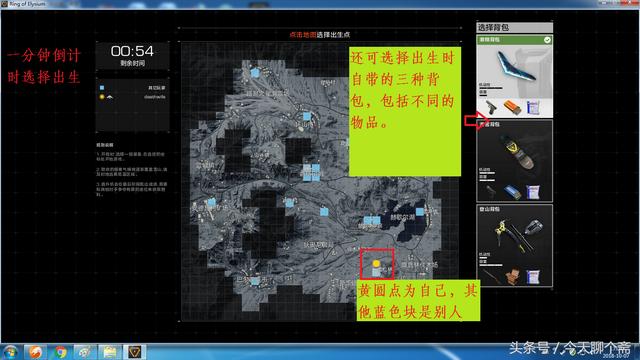Click the blue item in snowboard pack
Image resolution: width=640 pixels, height=360 pixels.
point(512,192)
